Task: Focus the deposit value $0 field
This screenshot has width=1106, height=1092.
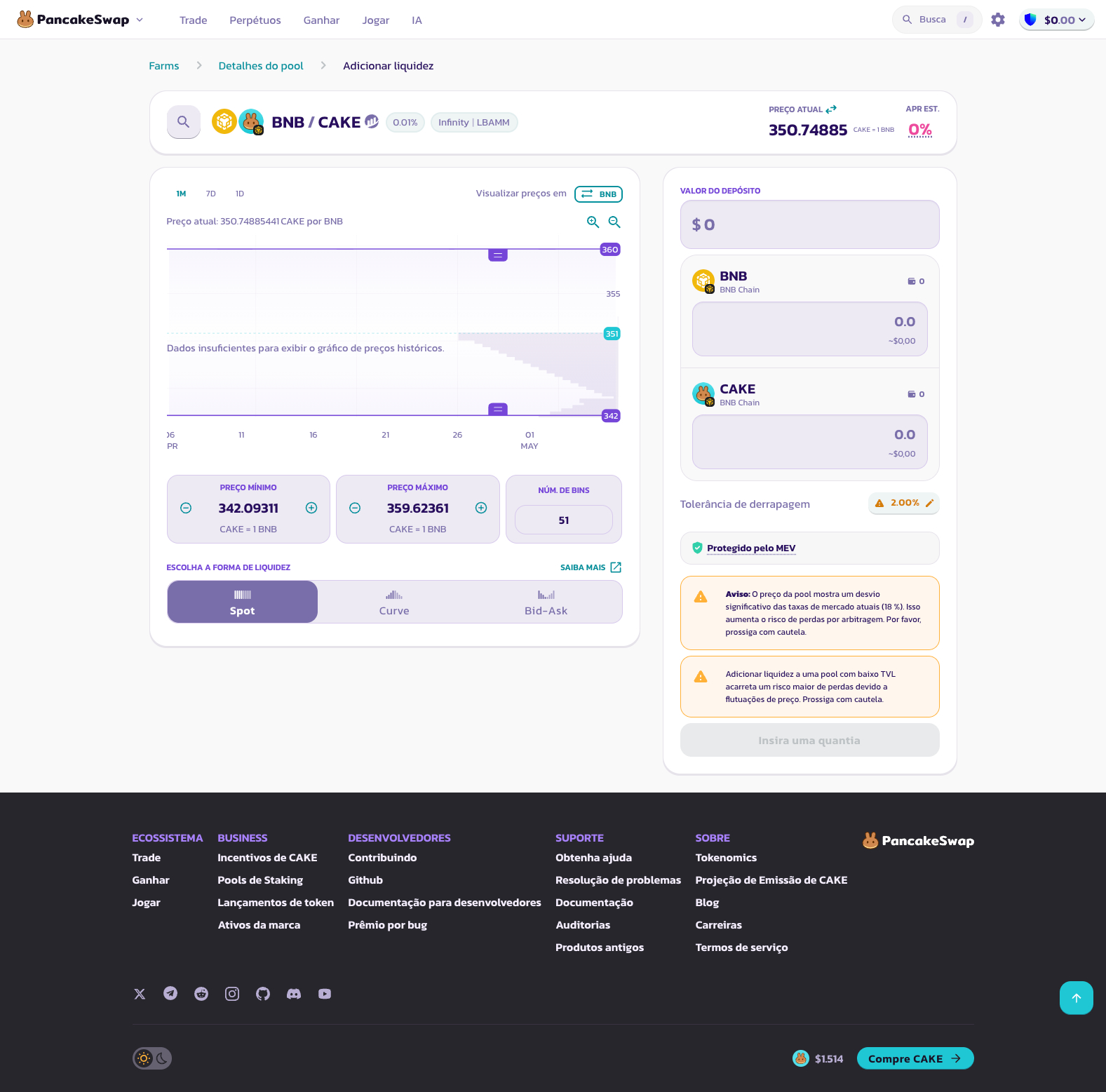Action: tap(809, 224)
